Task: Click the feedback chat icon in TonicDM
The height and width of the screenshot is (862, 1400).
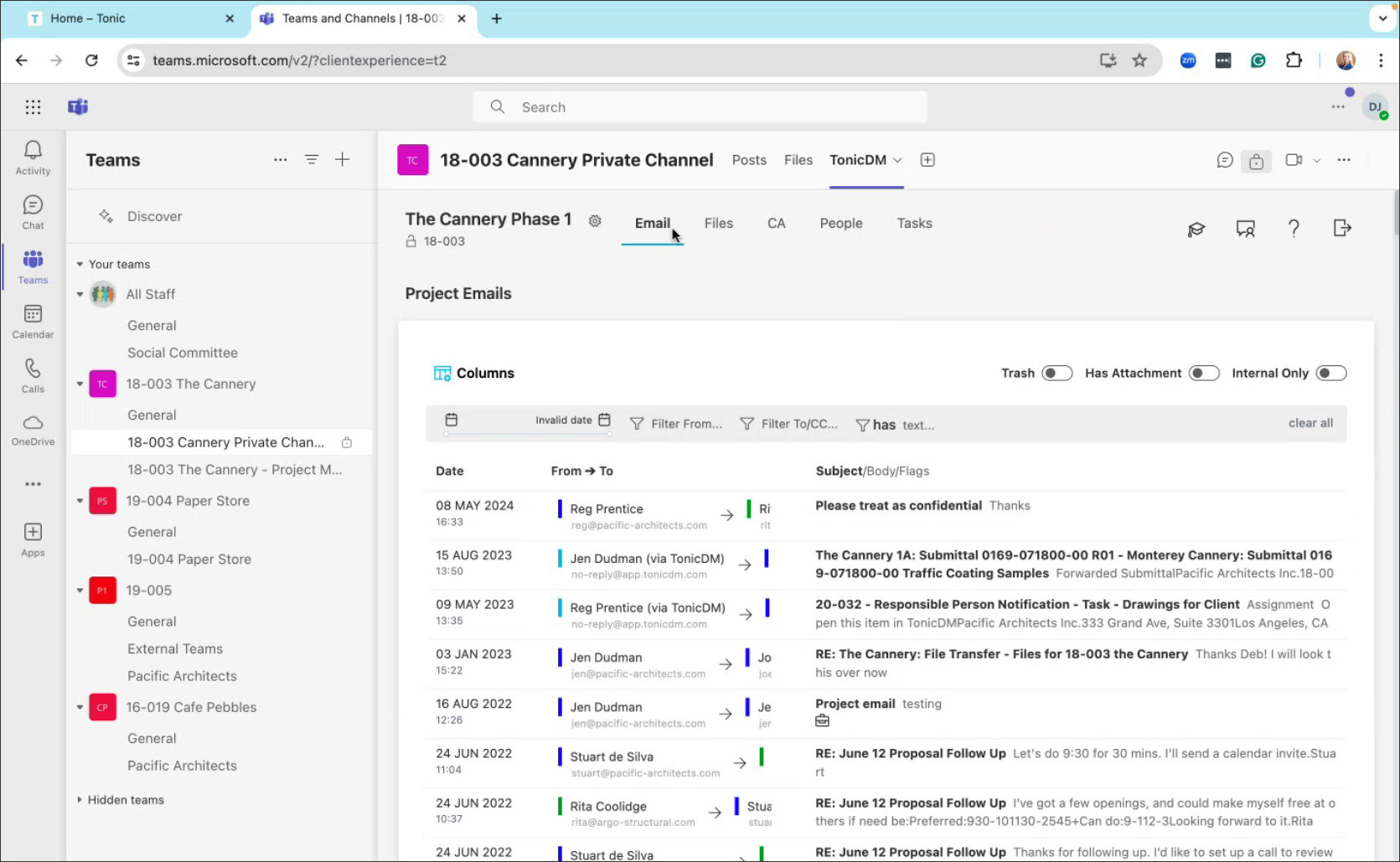Action: click(x=1246, y=229)
